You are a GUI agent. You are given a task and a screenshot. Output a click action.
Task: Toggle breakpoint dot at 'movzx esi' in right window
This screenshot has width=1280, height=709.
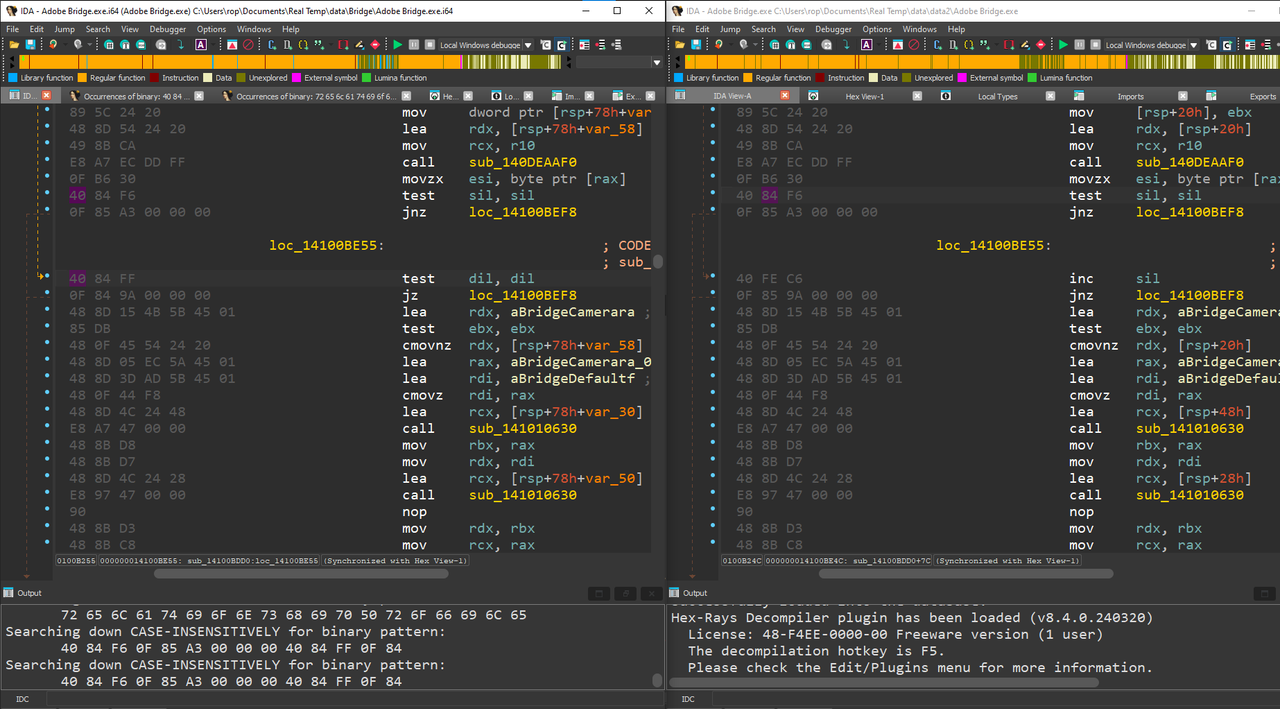(713, 178)
